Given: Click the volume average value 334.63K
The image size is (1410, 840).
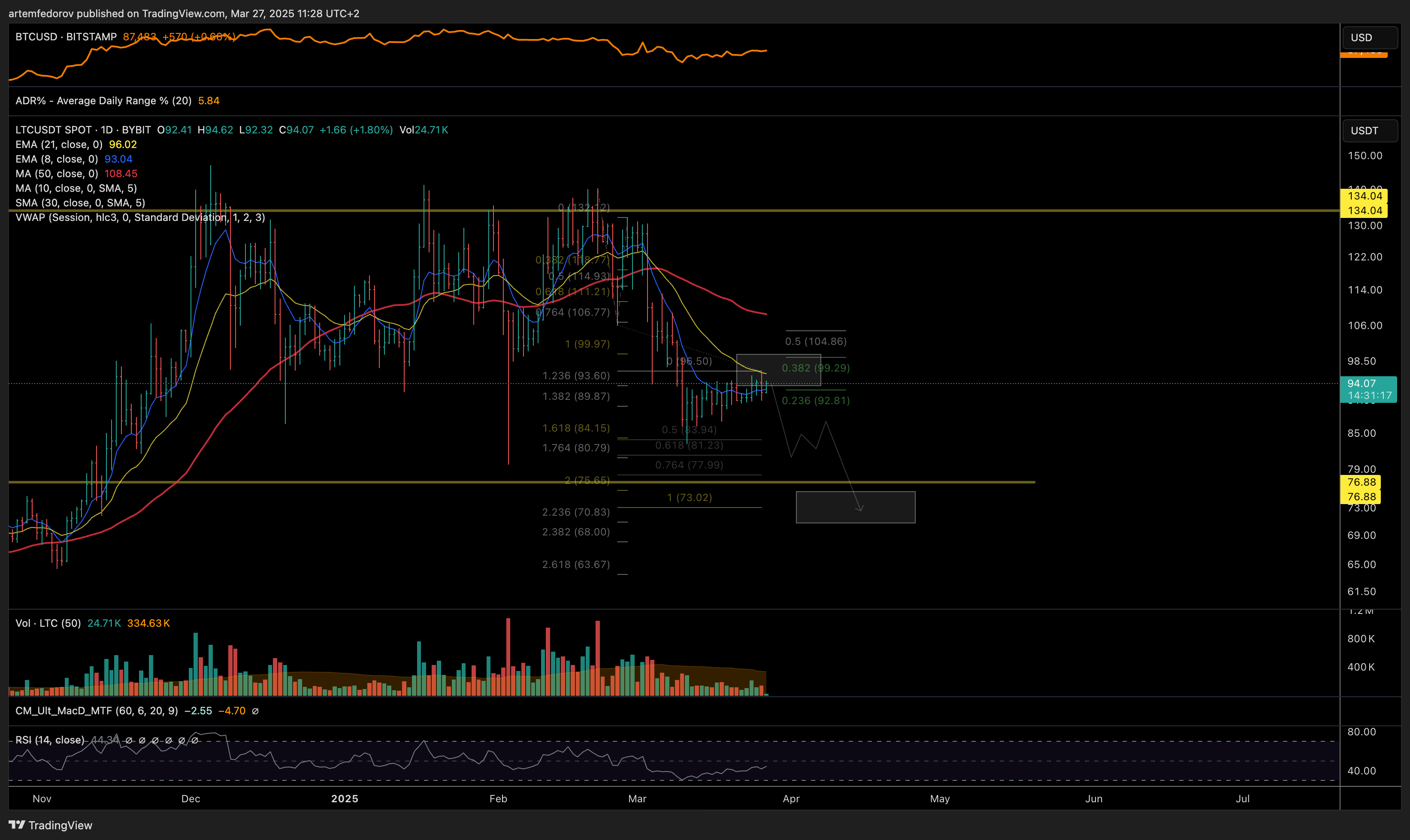Looking at the screenshot, I should (148, 623).
